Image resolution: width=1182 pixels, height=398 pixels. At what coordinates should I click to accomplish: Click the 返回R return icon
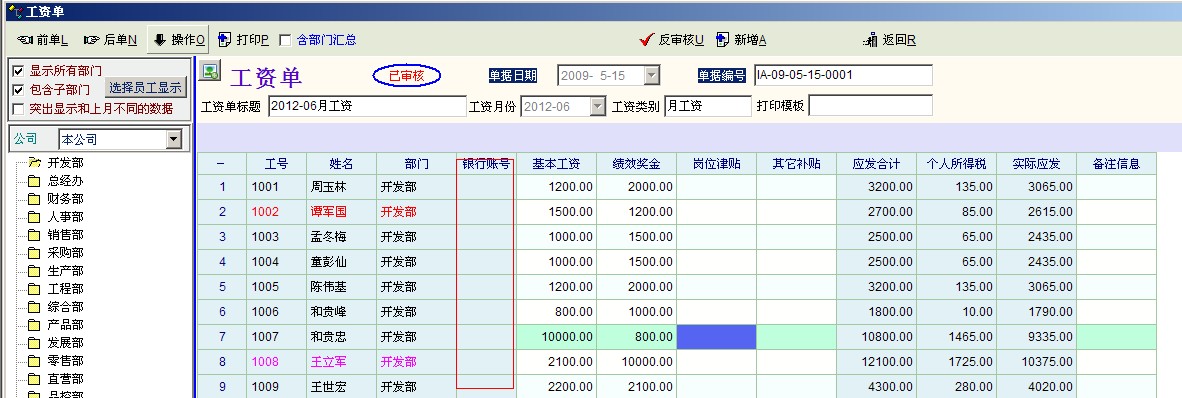(870, 40)
